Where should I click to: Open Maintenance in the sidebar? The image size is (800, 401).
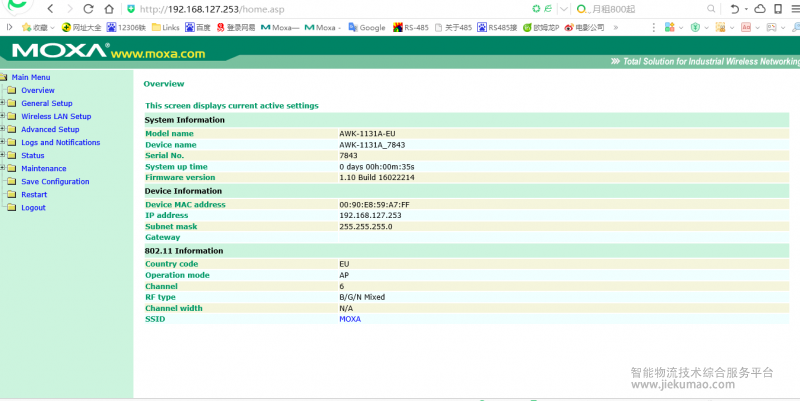pyautogui.click(x=43, y=168)
